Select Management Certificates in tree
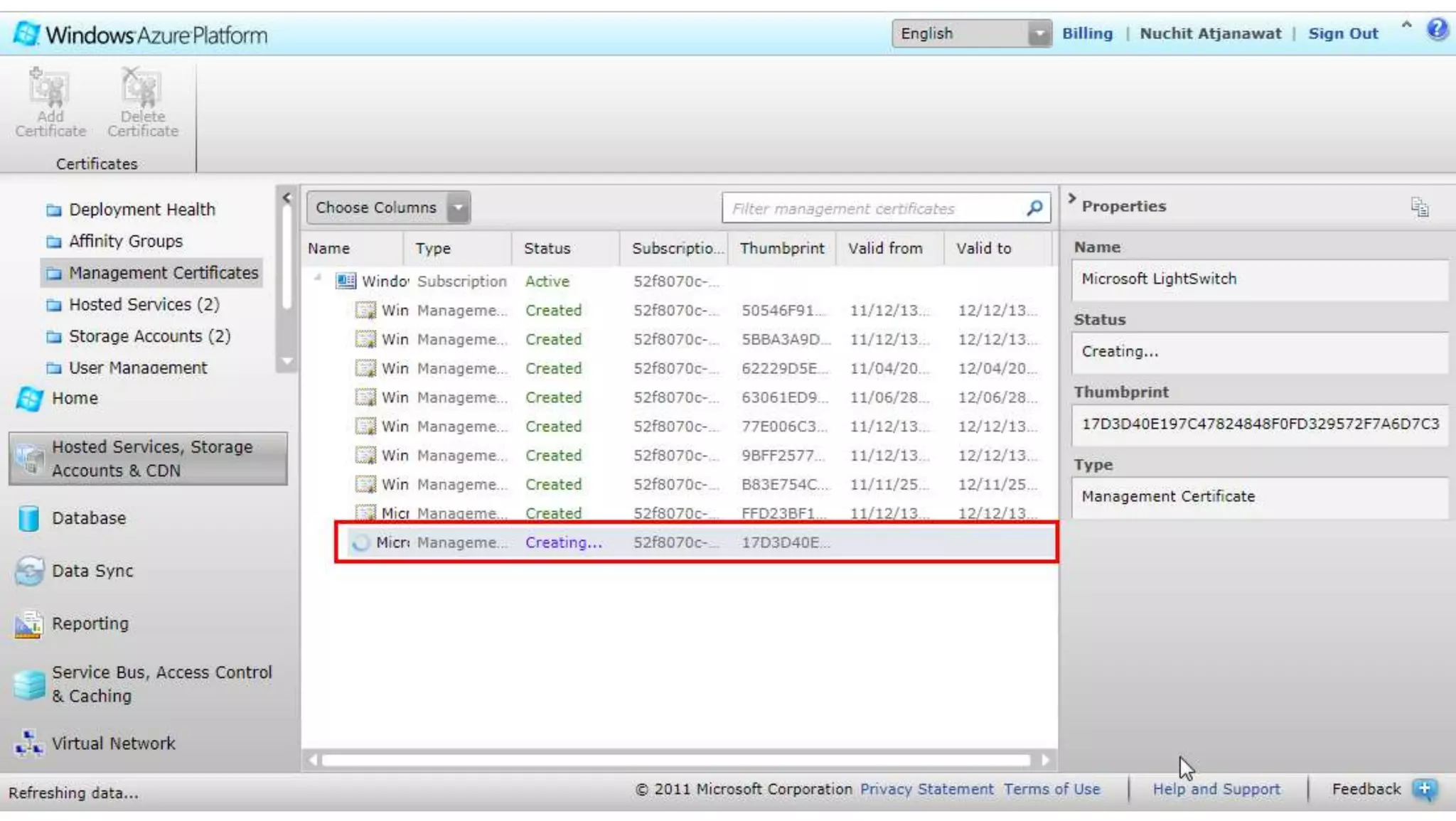Screen dimensions: 1456x821 click(163, 273)
